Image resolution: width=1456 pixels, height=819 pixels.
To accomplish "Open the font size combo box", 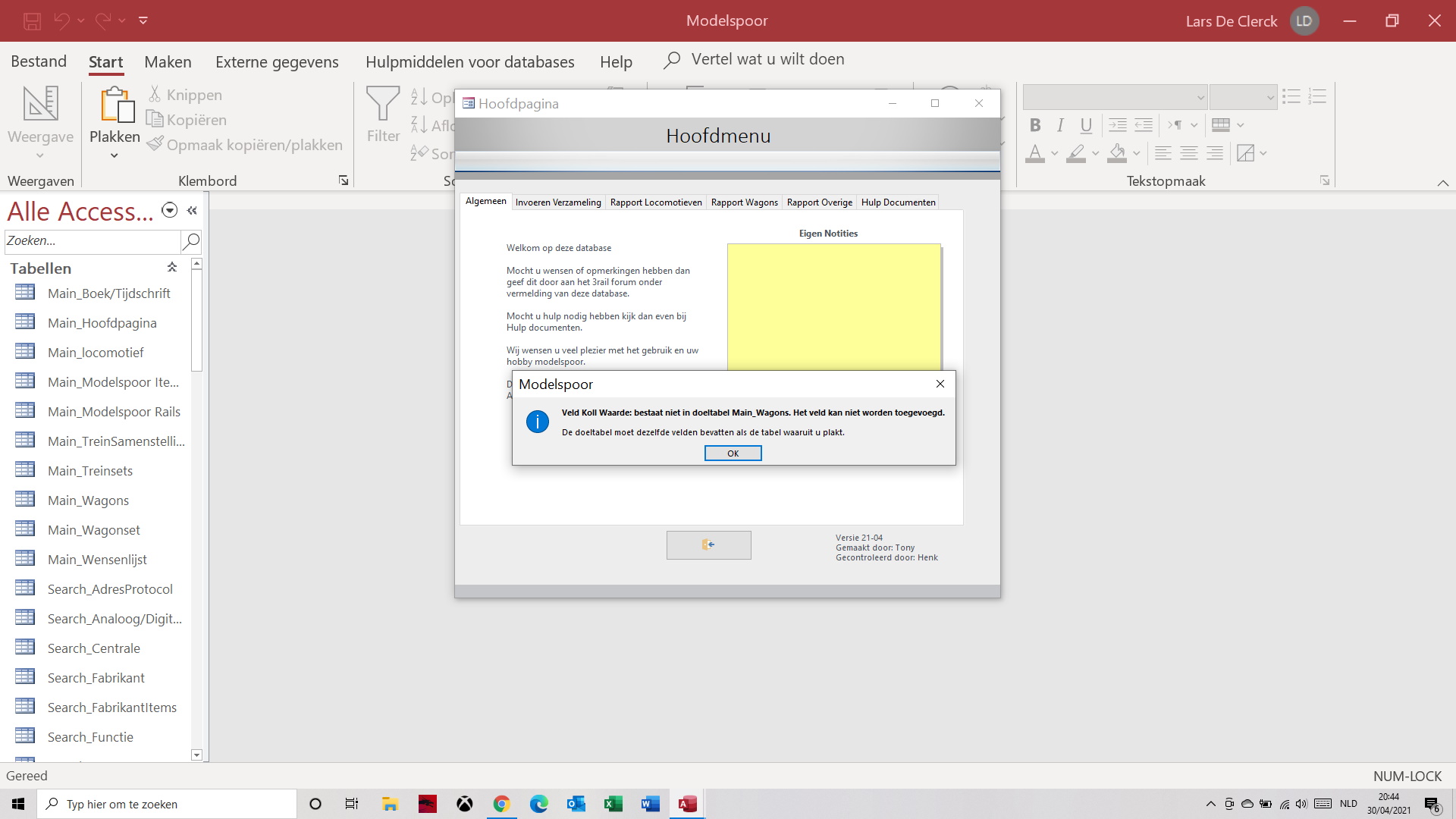I will click(1243, 97).
